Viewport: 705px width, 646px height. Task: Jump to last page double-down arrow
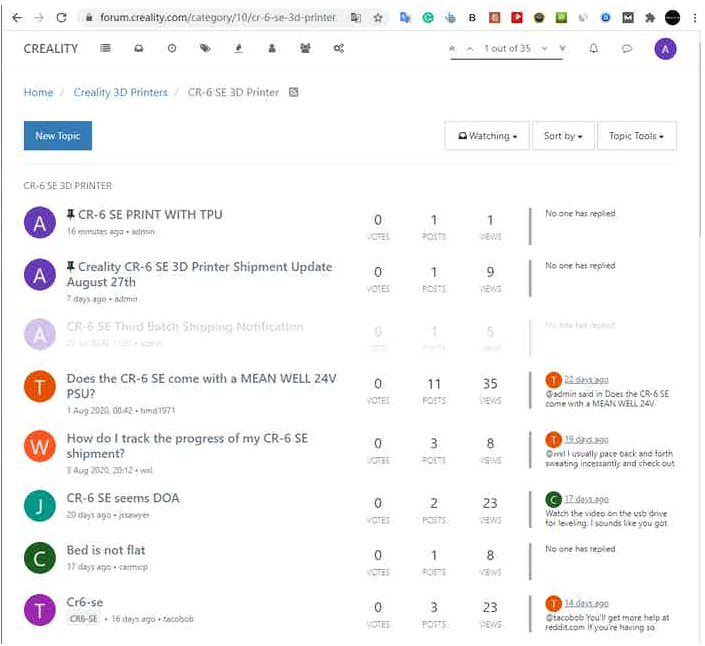(x=562, y=48)
